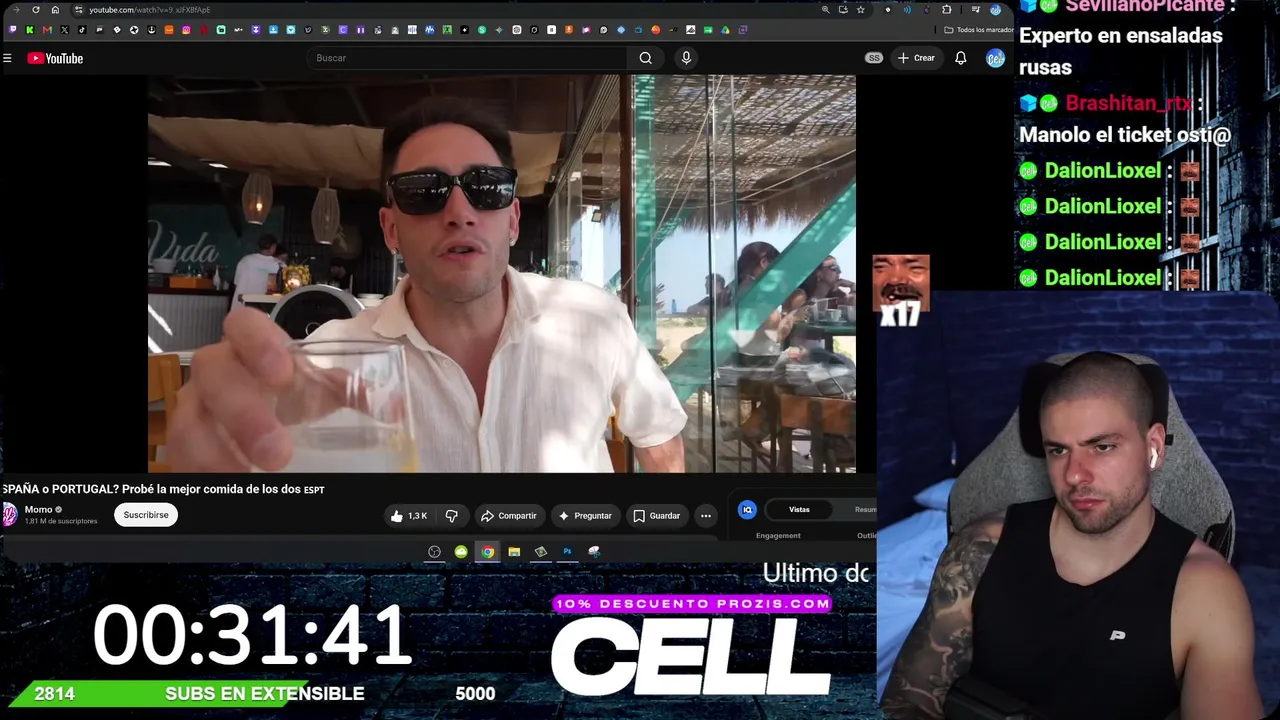Bookmark this page with star icon
This screenshot has width=1280, height=720.
click(860, 10)
